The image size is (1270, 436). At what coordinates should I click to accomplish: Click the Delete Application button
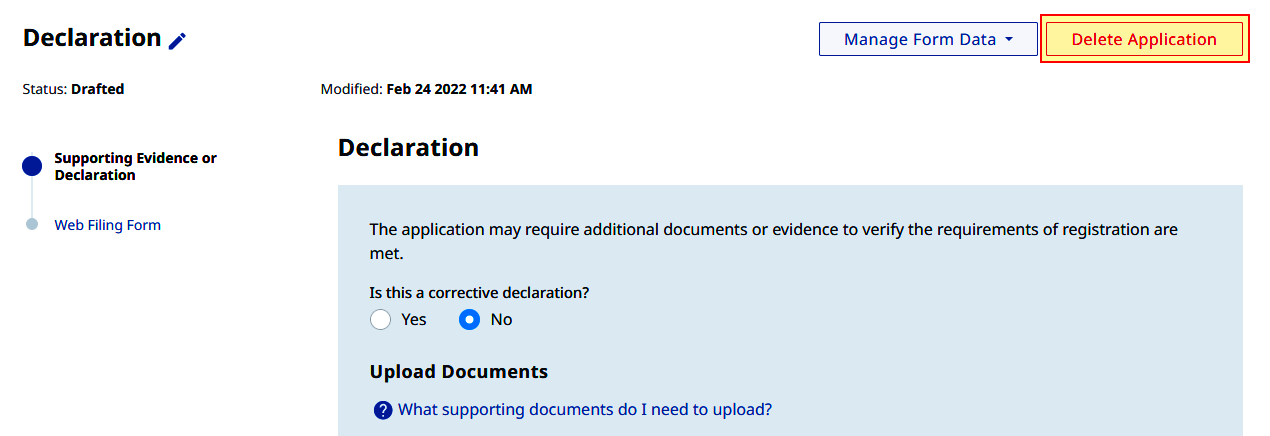(x=1144, y=39)
